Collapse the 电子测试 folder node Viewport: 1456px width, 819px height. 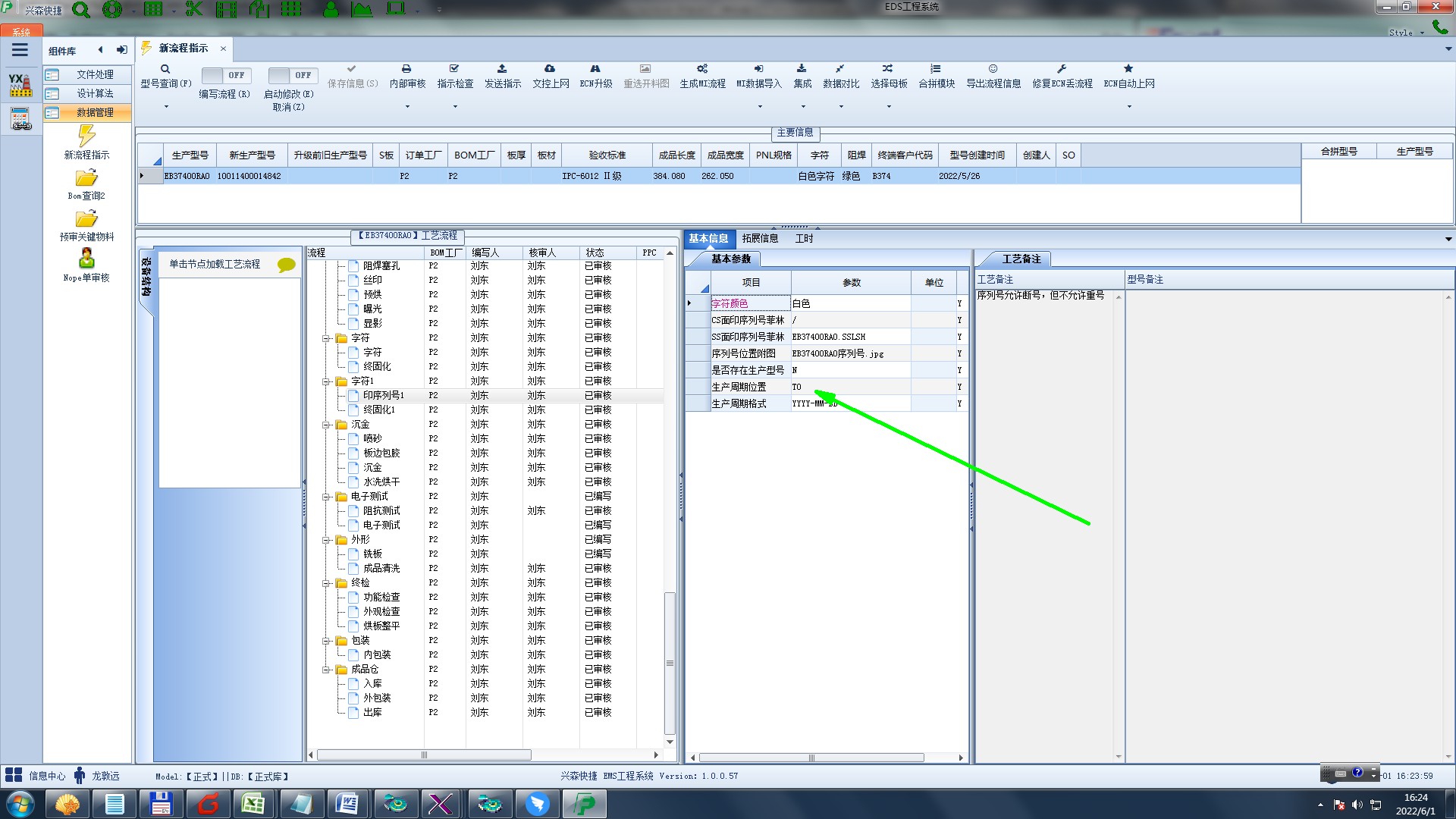click(326, 497)
